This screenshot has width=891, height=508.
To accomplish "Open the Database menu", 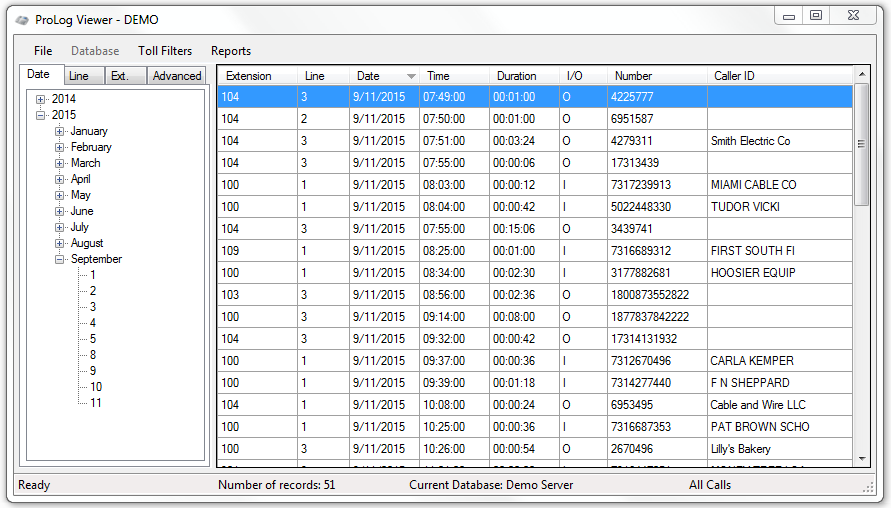I will point(95,51).
